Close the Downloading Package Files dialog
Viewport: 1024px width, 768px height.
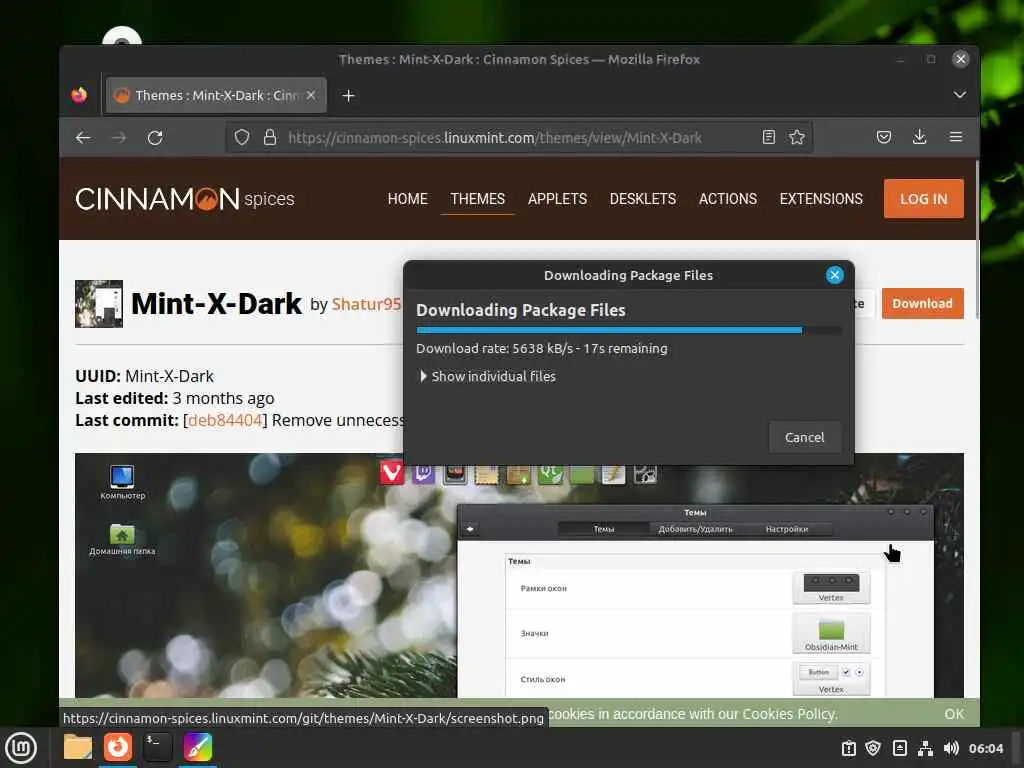tap(835, 275)
